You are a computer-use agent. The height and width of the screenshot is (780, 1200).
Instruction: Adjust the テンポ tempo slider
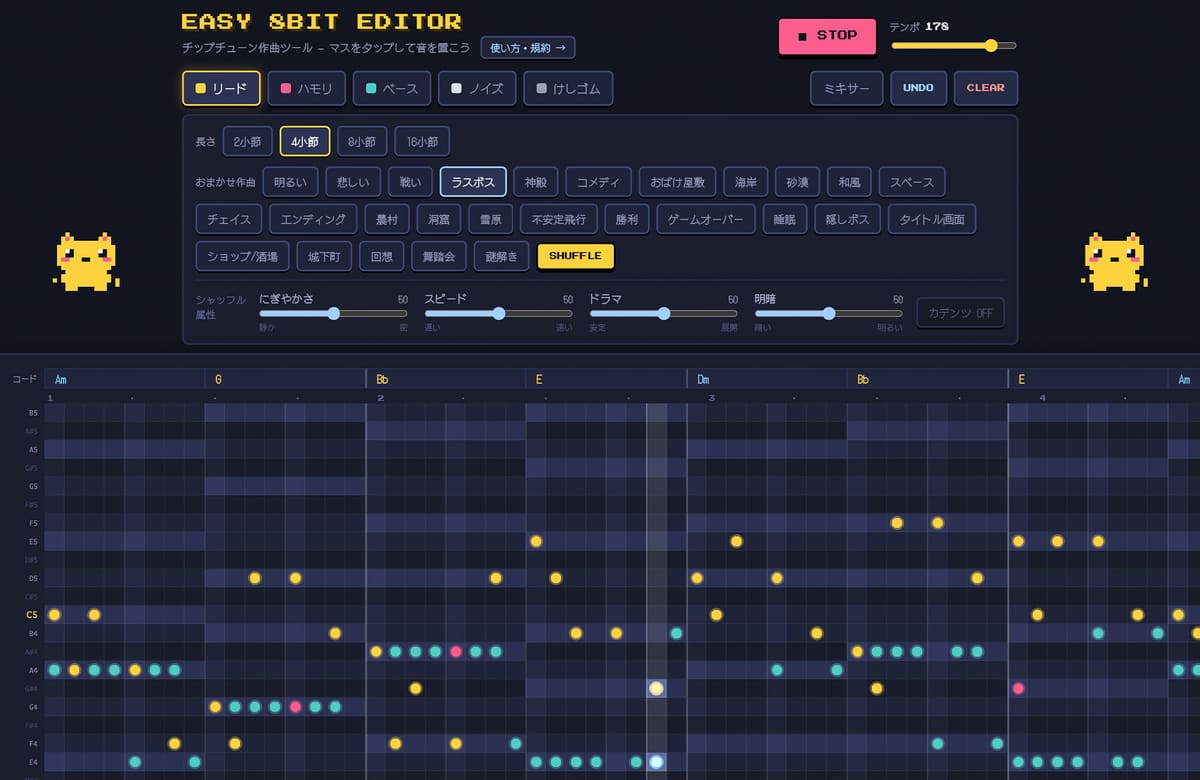tap(953, 45)
